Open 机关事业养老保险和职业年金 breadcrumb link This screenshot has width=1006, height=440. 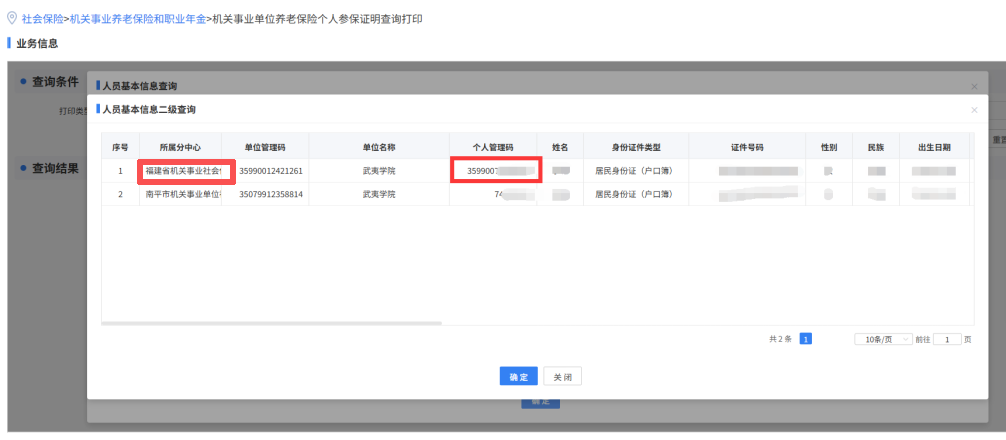pos(136,19)
